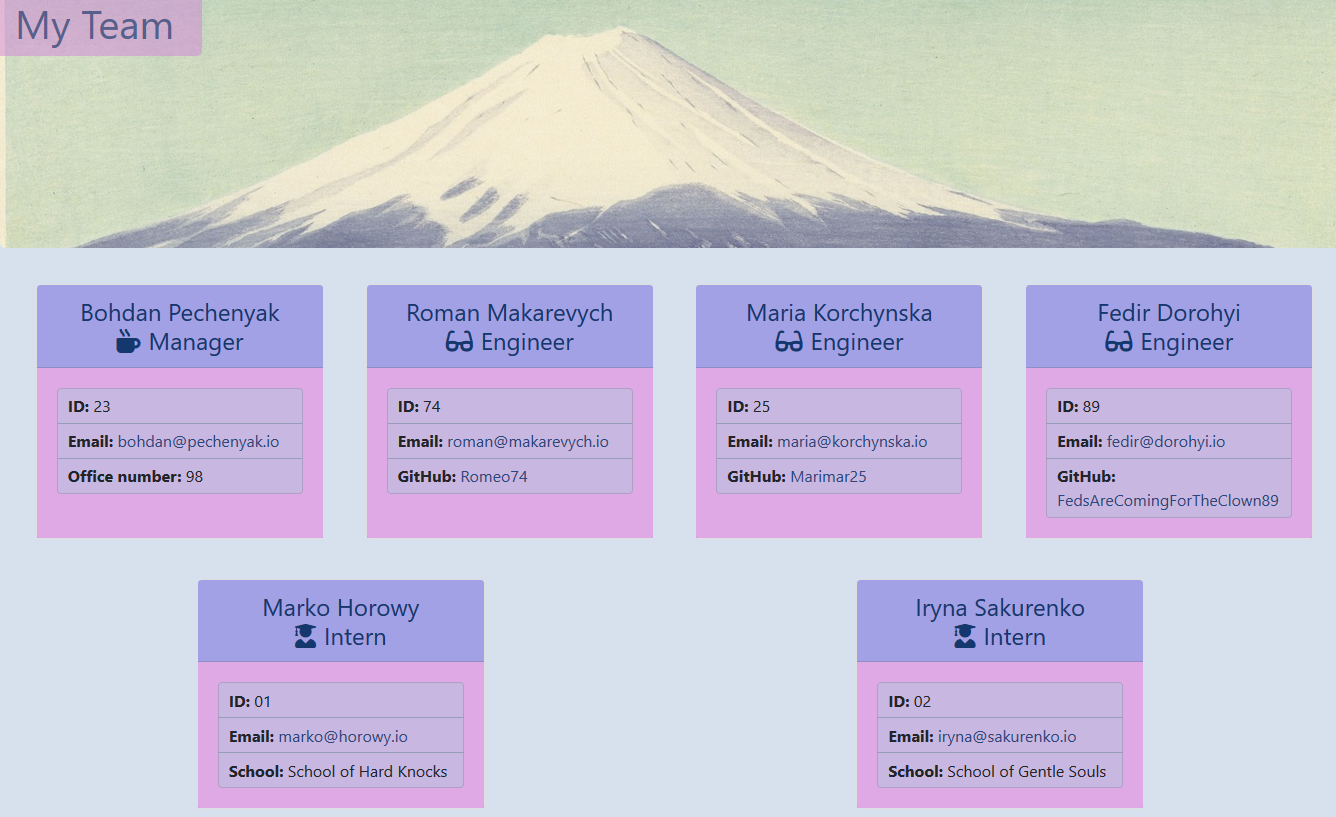Click the coffee mug icon beside Manager
The width and height of the screenshot is (1336, 817).
[128, 342]
